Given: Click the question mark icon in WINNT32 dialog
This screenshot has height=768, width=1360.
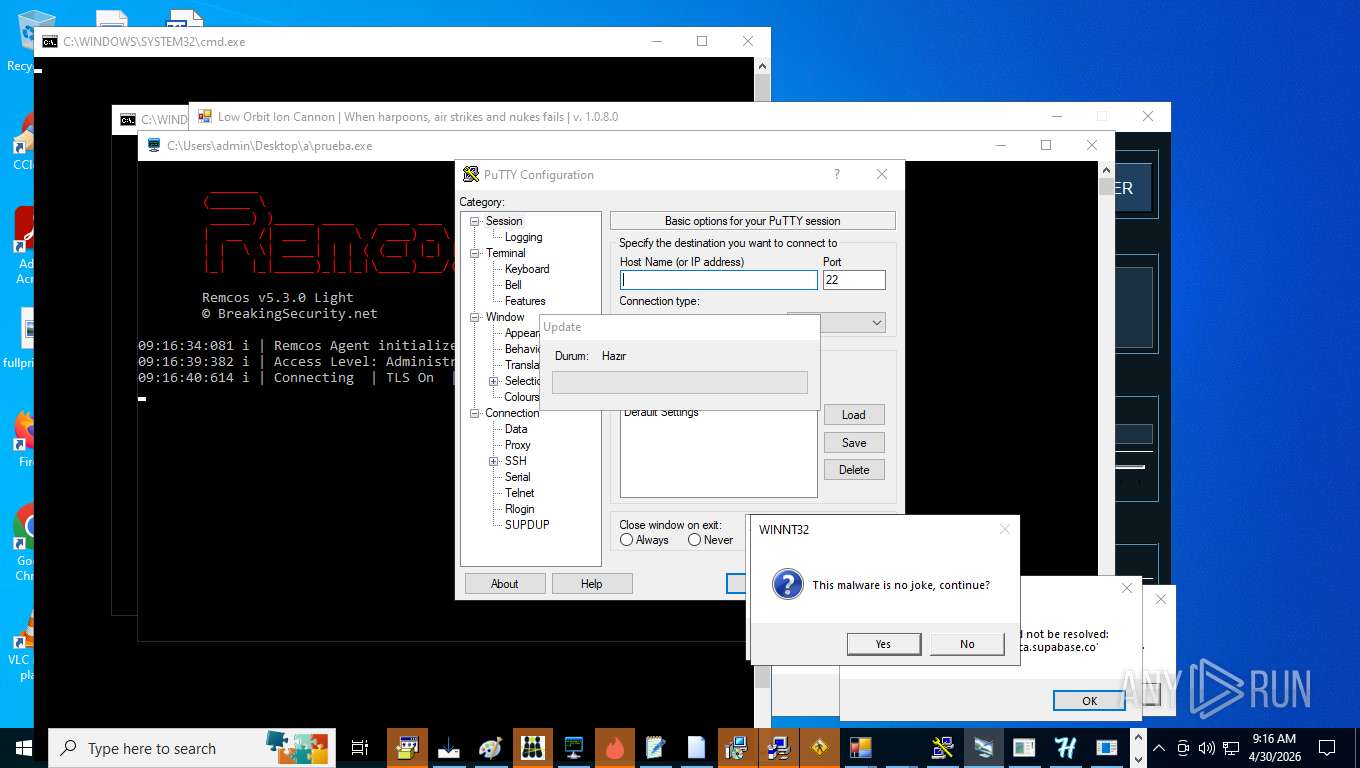Looking at the screenshot, I should click(788, 585).
